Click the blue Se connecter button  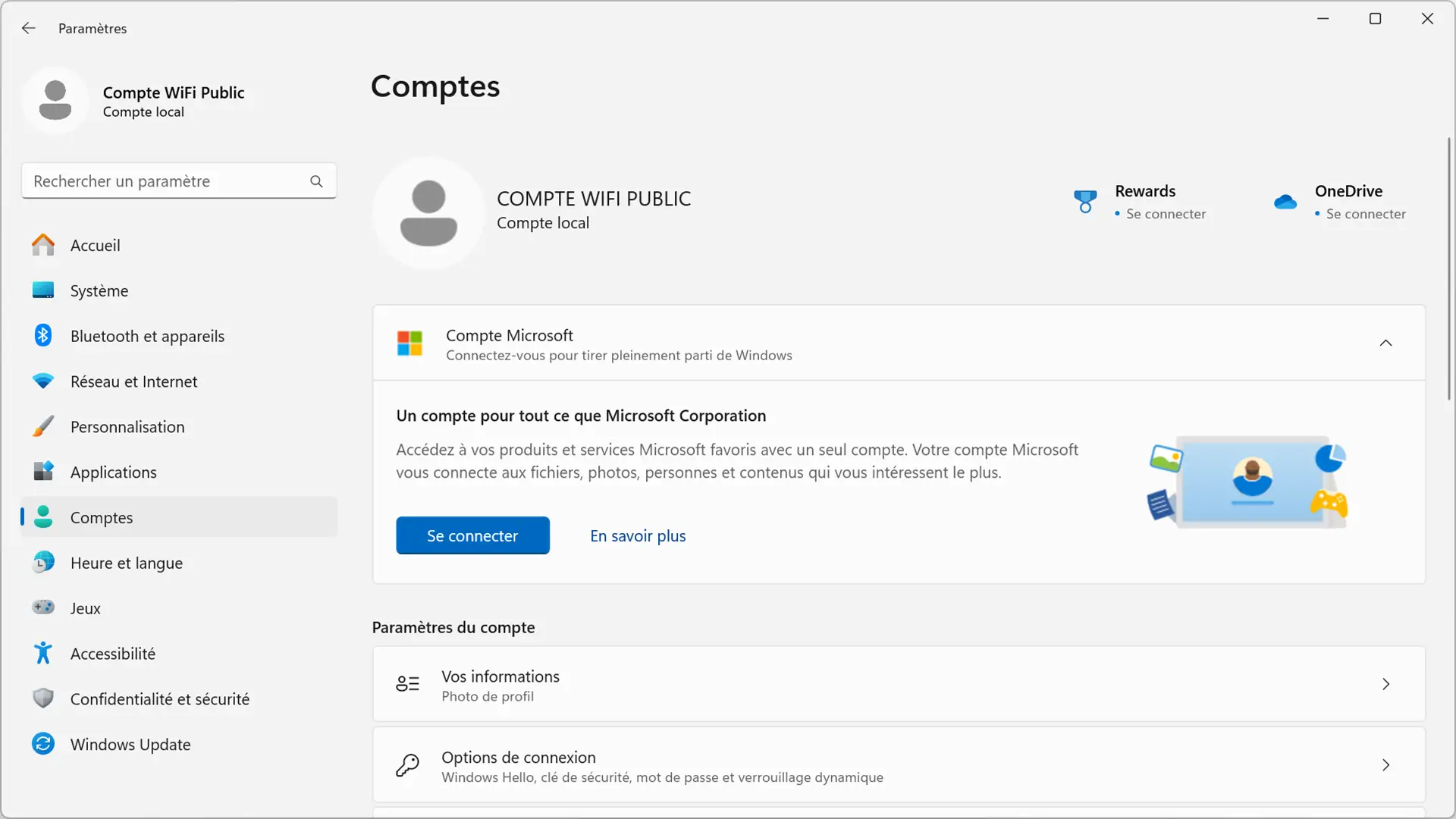(x=472, y=535)
